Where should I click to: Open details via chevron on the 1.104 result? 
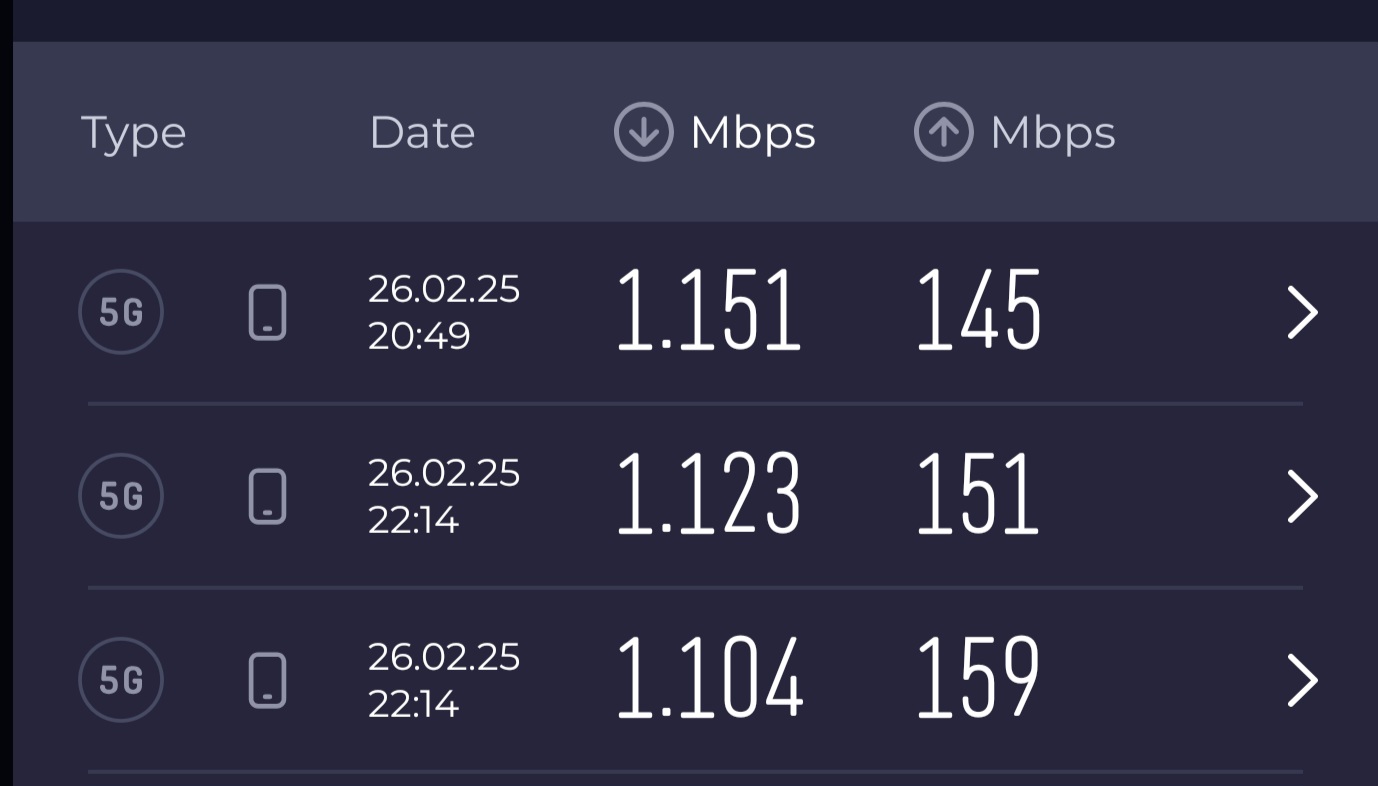1302,681
